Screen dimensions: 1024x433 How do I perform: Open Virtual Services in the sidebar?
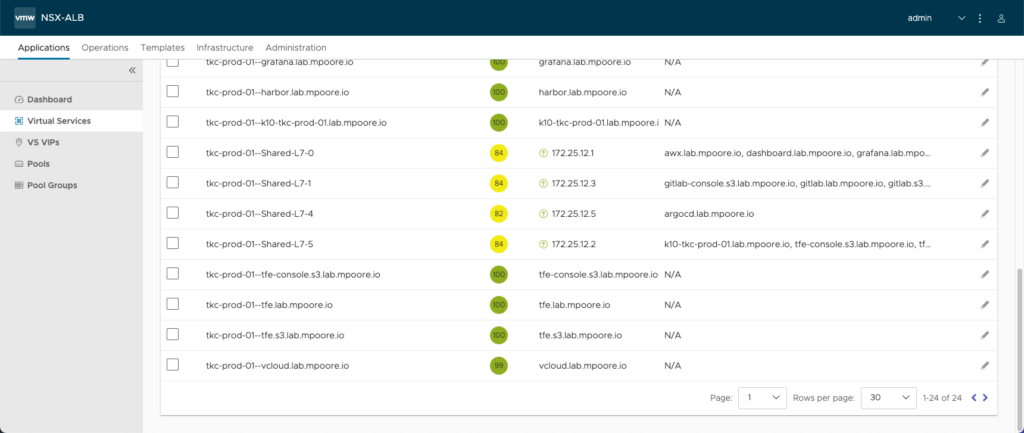point(71,121)
